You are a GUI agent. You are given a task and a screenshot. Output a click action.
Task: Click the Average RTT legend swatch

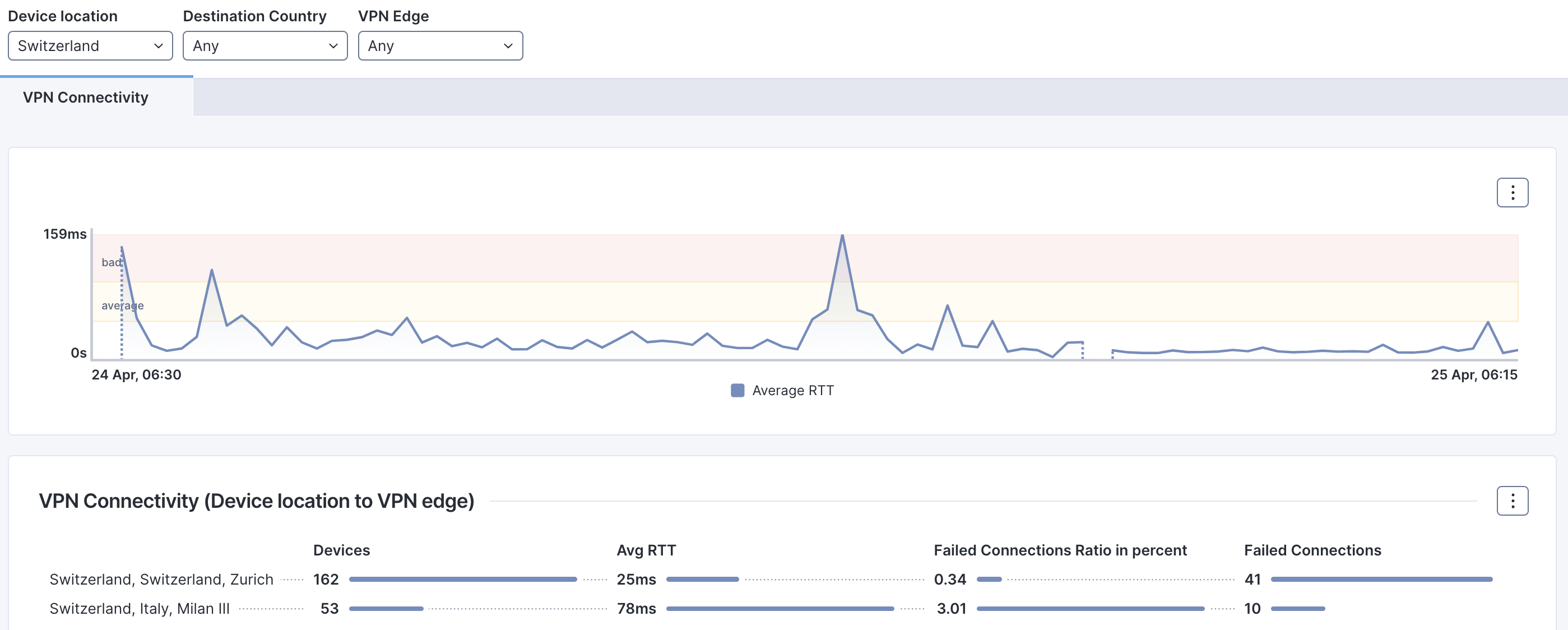coord(737,390)
